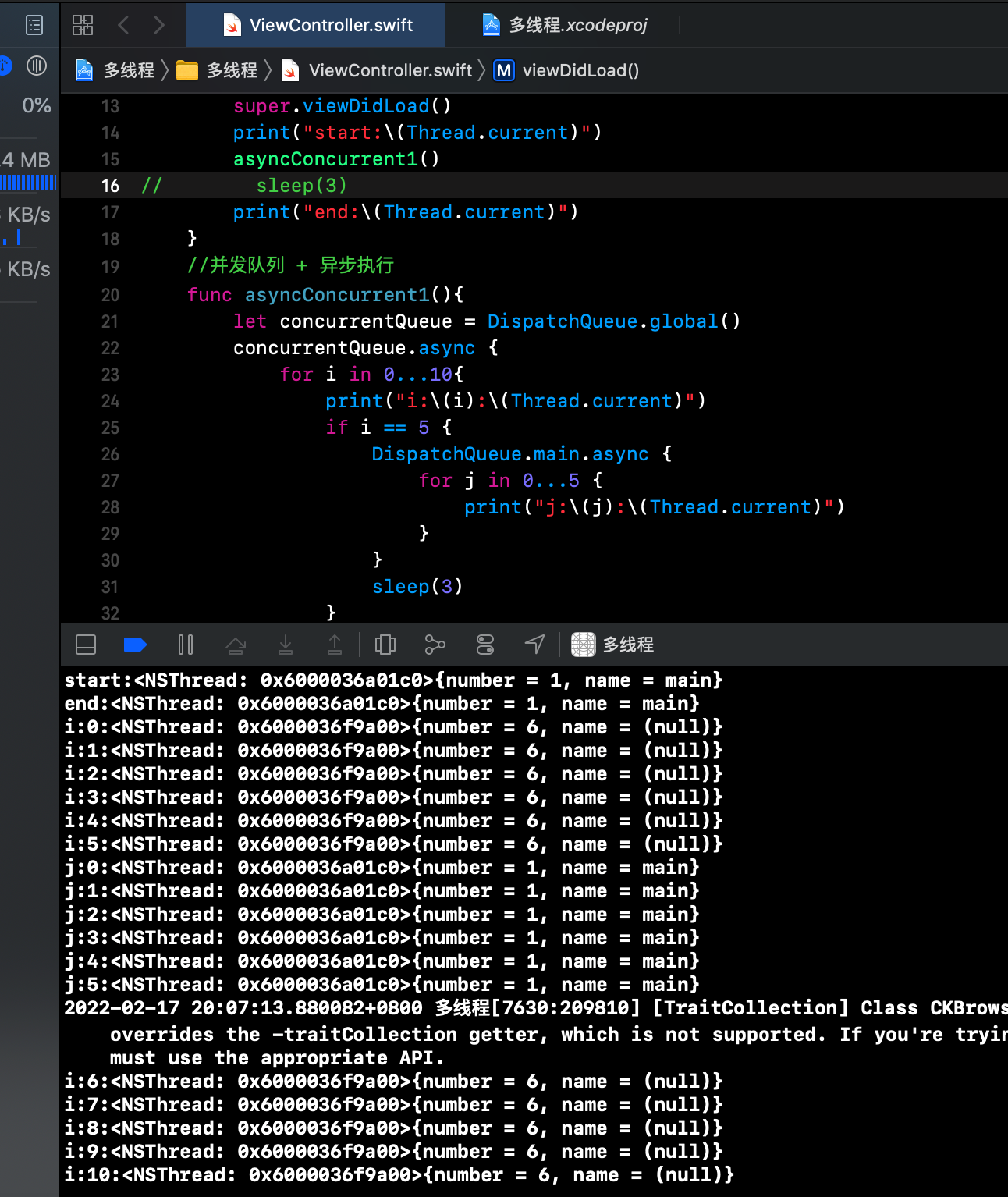The height and width of the screenshot is (1197, 1008).
Task: Open the 多线程 project breadcrumb
Action: pyautogui.click(x=115, y=70)
